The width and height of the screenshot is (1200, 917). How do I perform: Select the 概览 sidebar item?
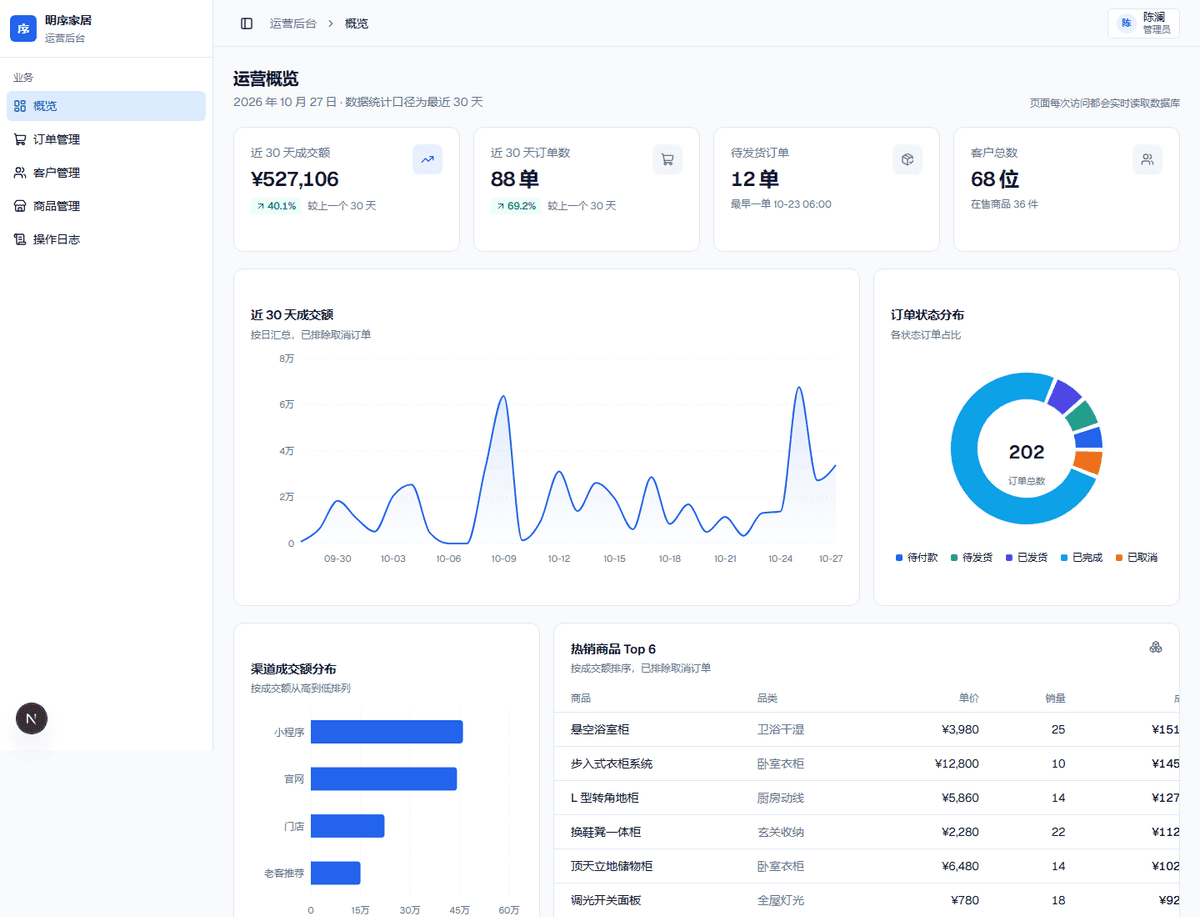pos(106,106)
